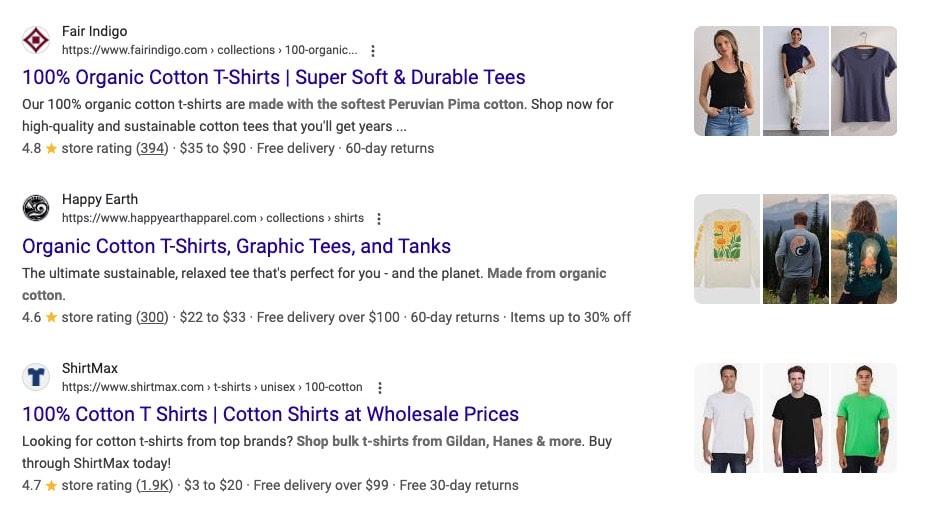This screenshot has width=925, height=521.
Task: Click the man in green t-shirt thumbnail
Action: tap(864, 418)
